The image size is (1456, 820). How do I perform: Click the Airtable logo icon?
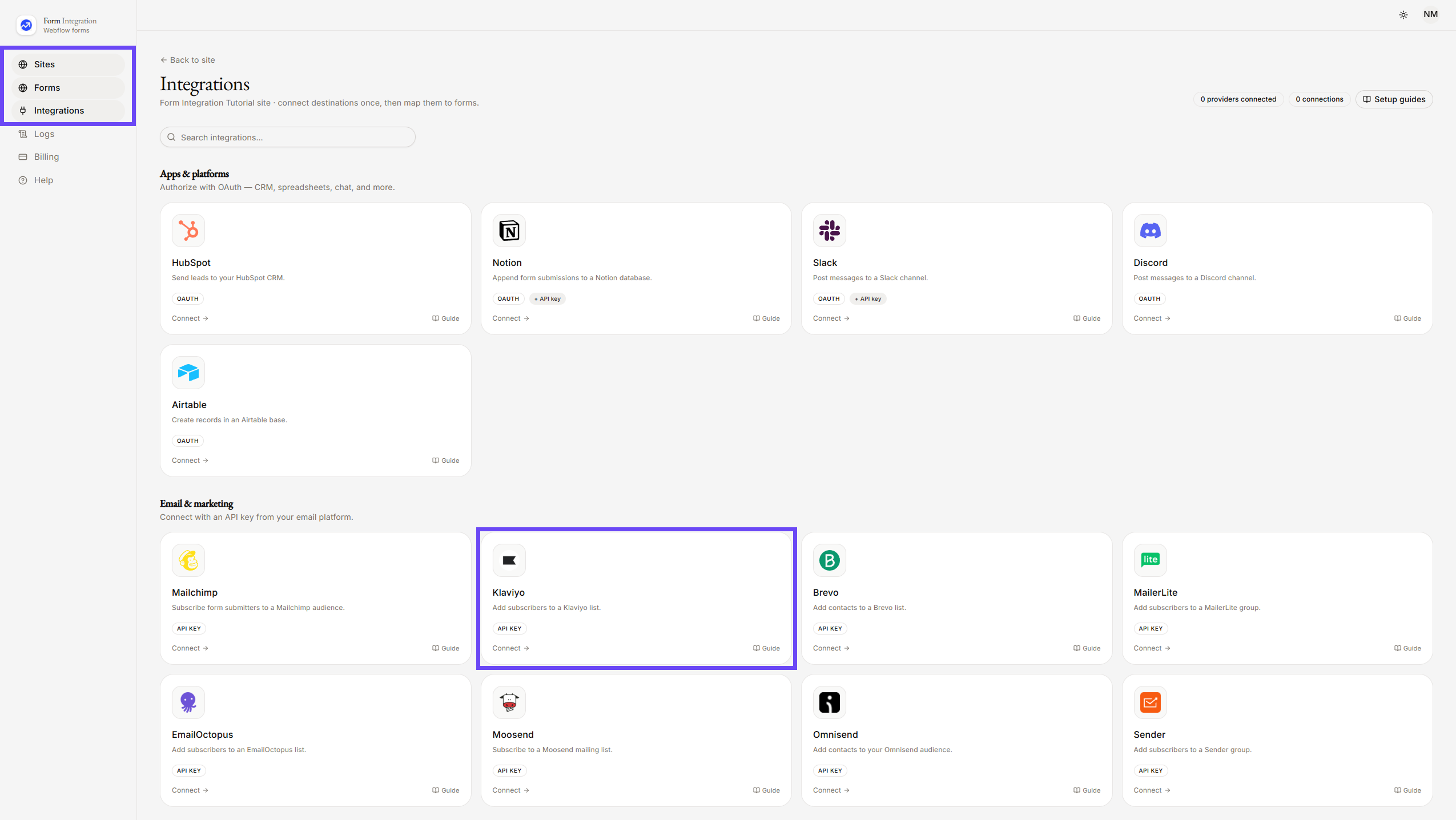[x=188, y=373]
